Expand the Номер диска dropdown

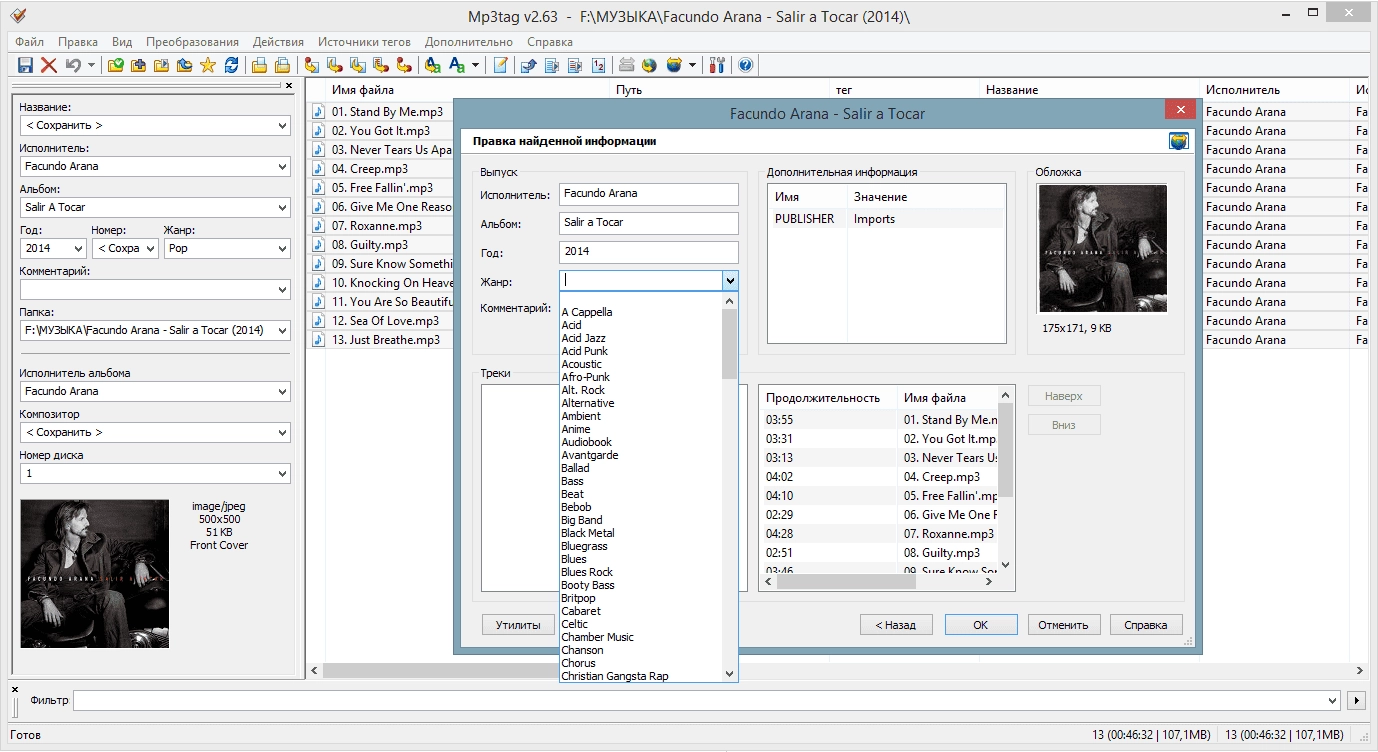tap(281, 473)
